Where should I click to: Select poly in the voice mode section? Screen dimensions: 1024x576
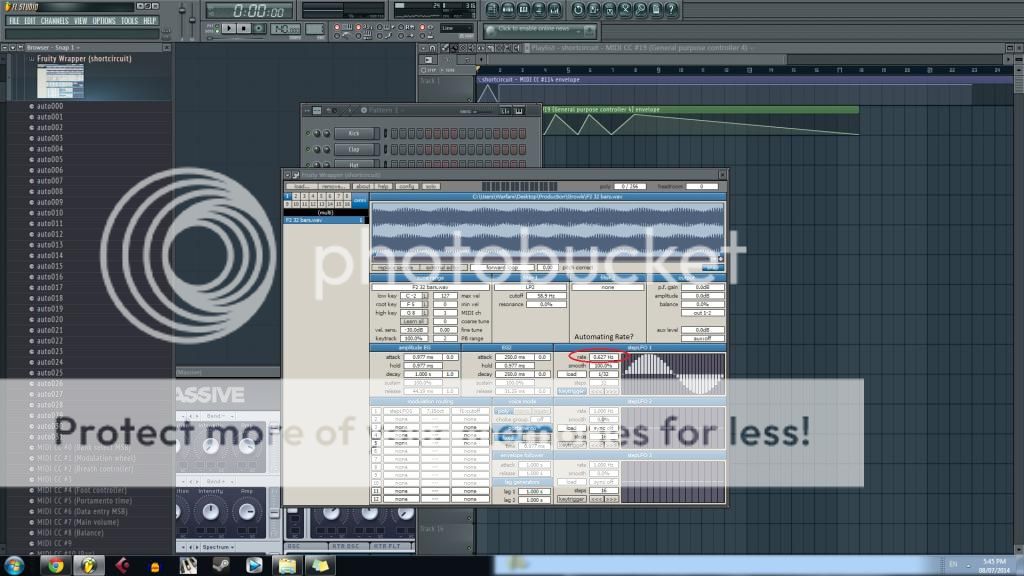(x=503, y=411)
